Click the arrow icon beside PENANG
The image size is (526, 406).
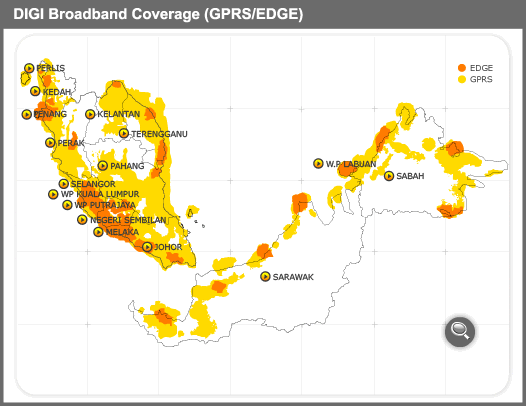[x=27, y=114]
